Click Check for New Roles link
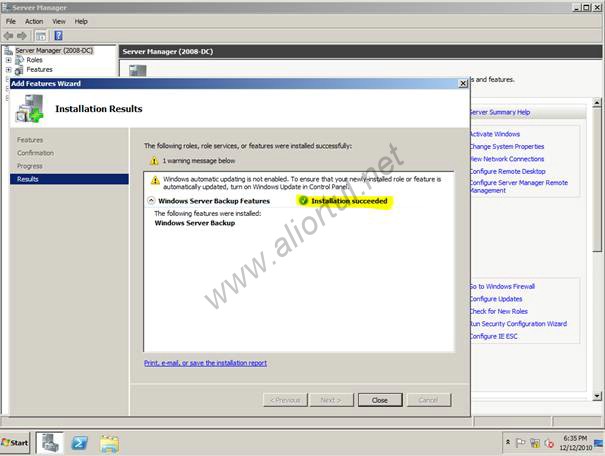The height and width of the screenshot is (456, 605). pyautogui.click(x=499, y=311)
